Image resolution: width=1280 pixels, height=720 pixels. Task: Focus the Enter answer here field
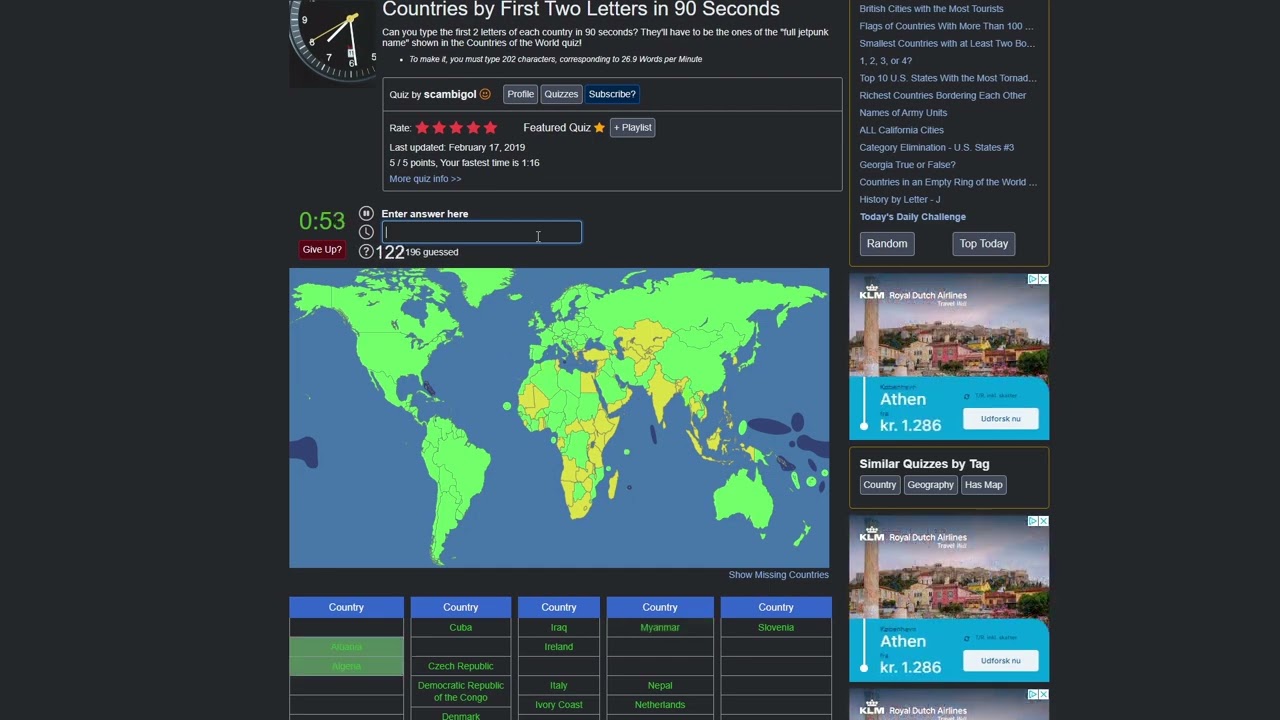[481, 232]
